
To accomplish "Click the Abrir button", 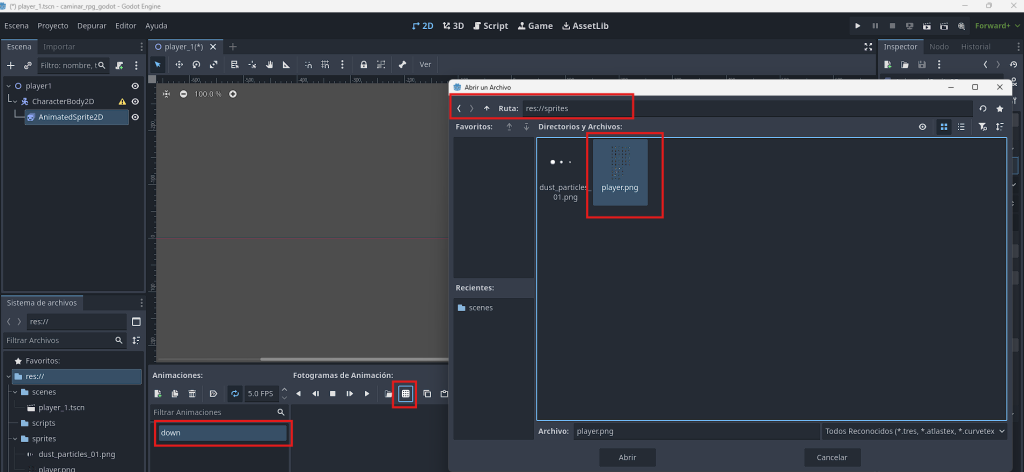I will tap(627, 457).
